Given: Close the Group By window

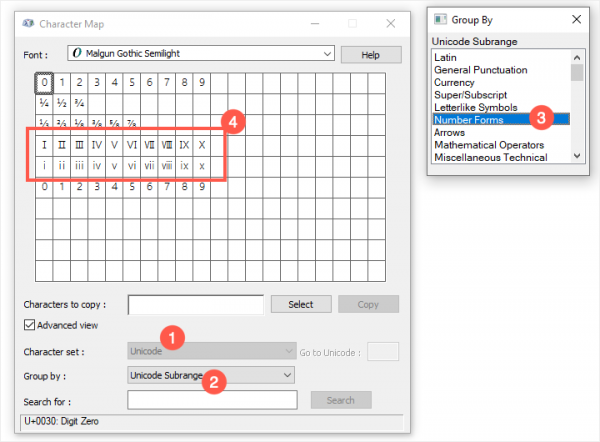Looking at the screenshot, I should coord(576,19).
